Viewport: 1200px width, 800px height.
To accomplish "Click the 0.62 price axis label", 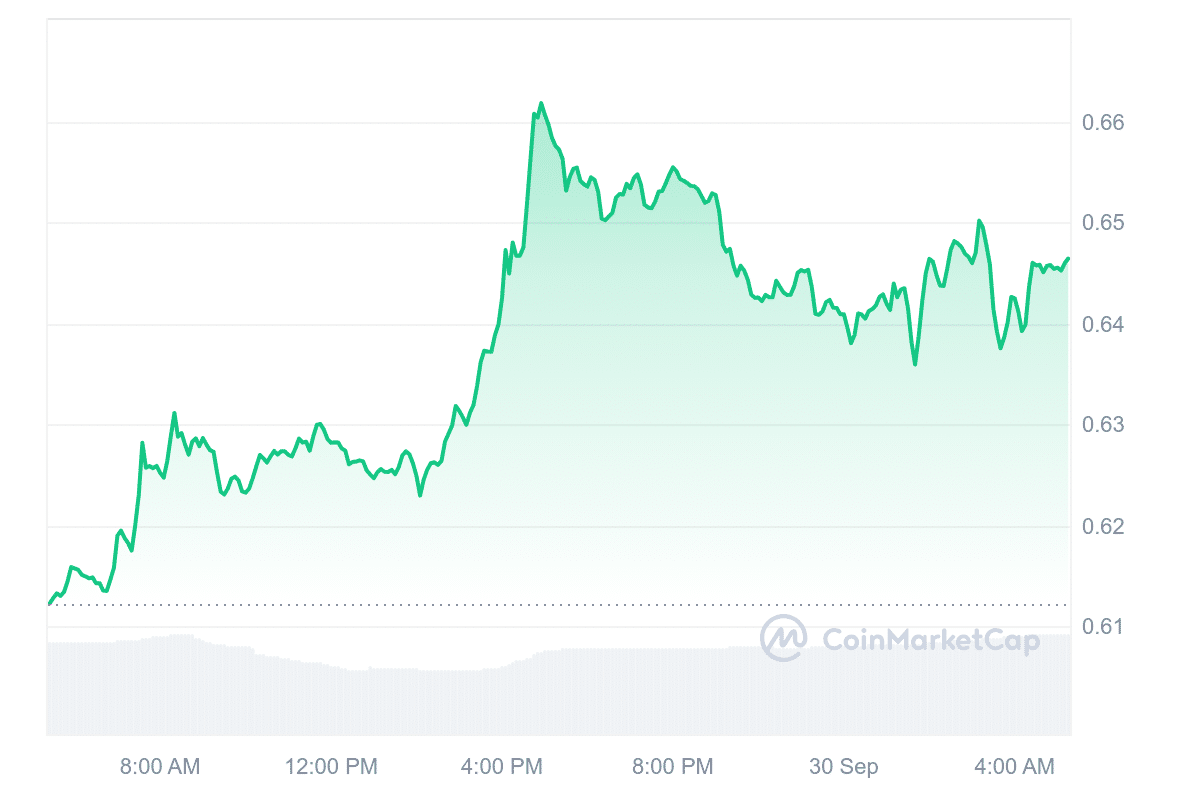I will 1104,526.
